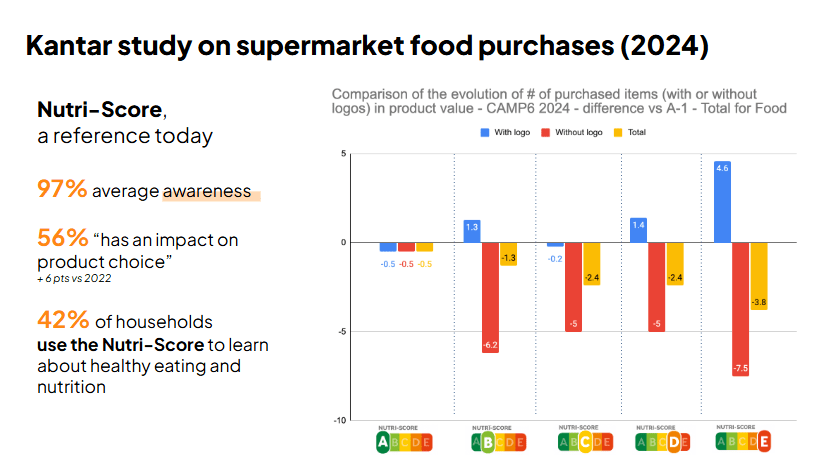Select the yellow bar labeled -1.3
The height and width of the screenshot is (461, 824).
click(508, 254)
